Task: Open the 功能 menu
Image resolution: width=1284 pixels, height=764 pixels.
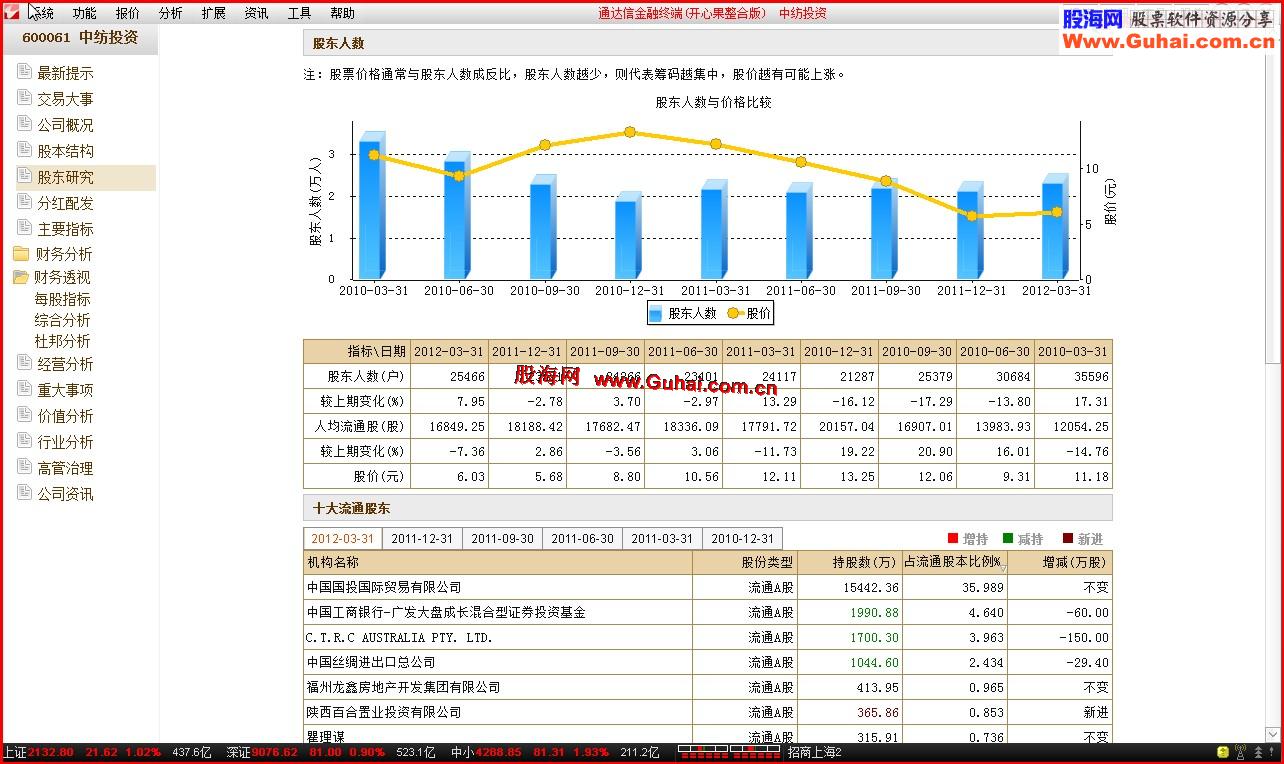Action: [x=84, y=13]
